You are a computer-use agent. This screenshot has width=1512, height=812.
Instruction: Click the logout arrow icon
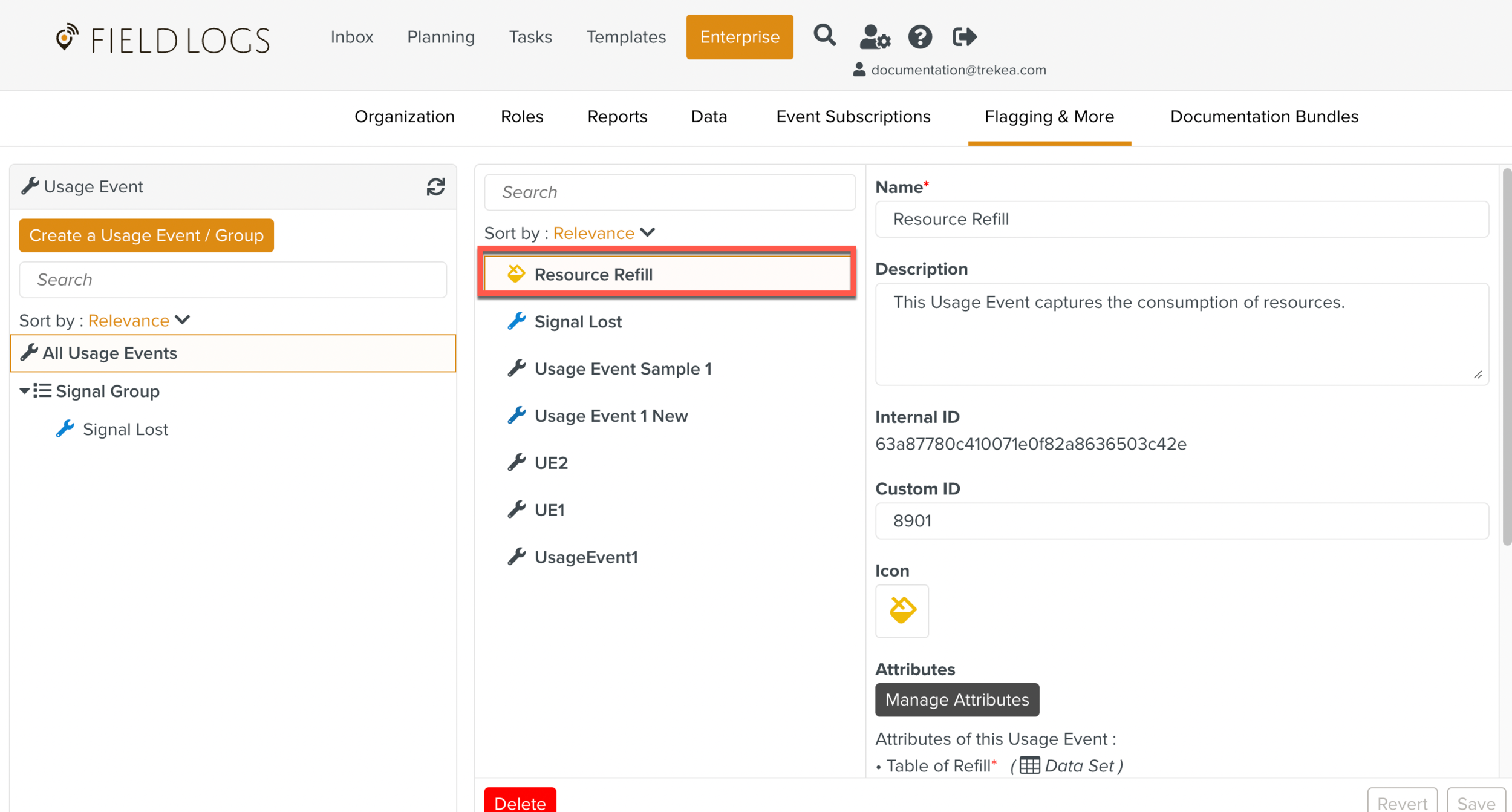[x=964, y=37]
